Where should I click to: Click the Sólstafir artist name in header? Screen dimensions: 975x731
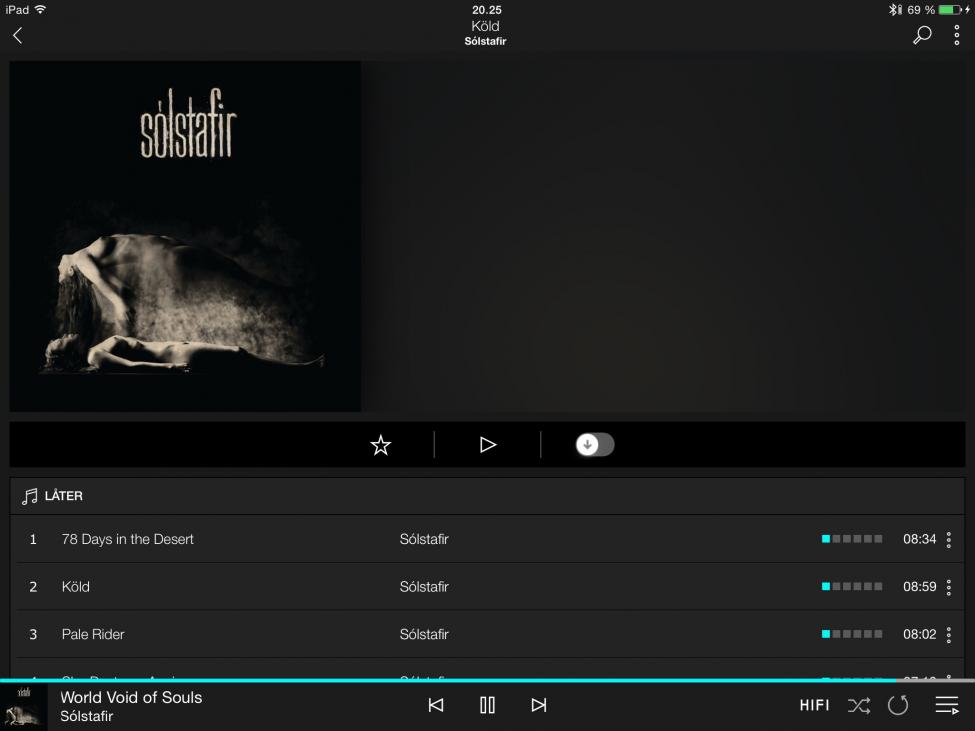486,41
